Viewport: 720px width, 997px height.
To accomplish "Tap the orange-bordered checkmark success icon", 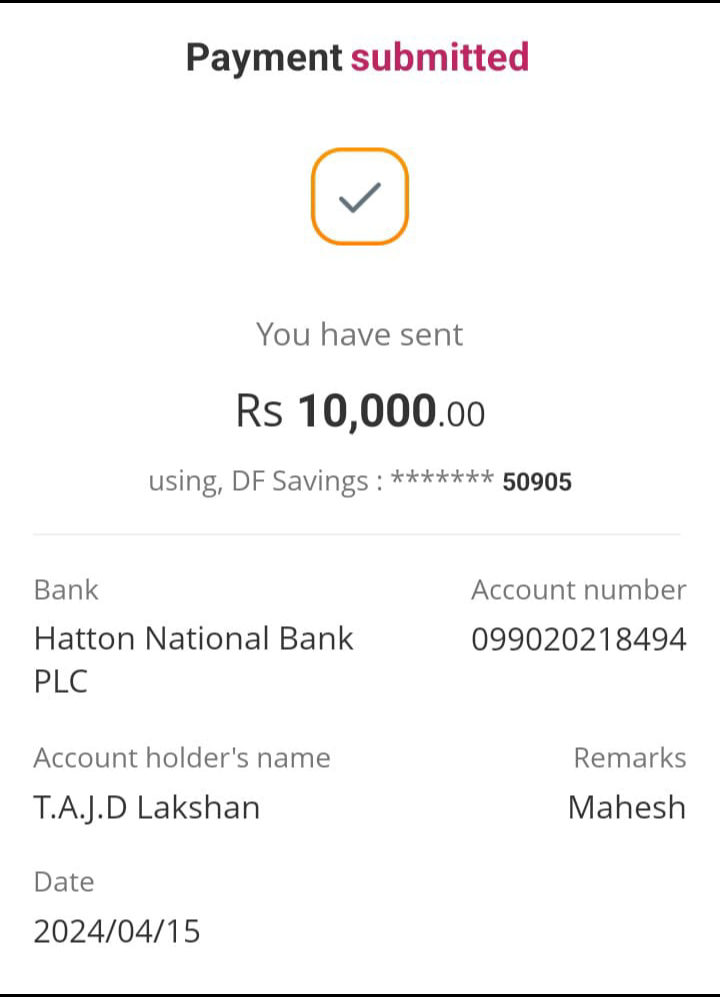I will pos(359,197).
